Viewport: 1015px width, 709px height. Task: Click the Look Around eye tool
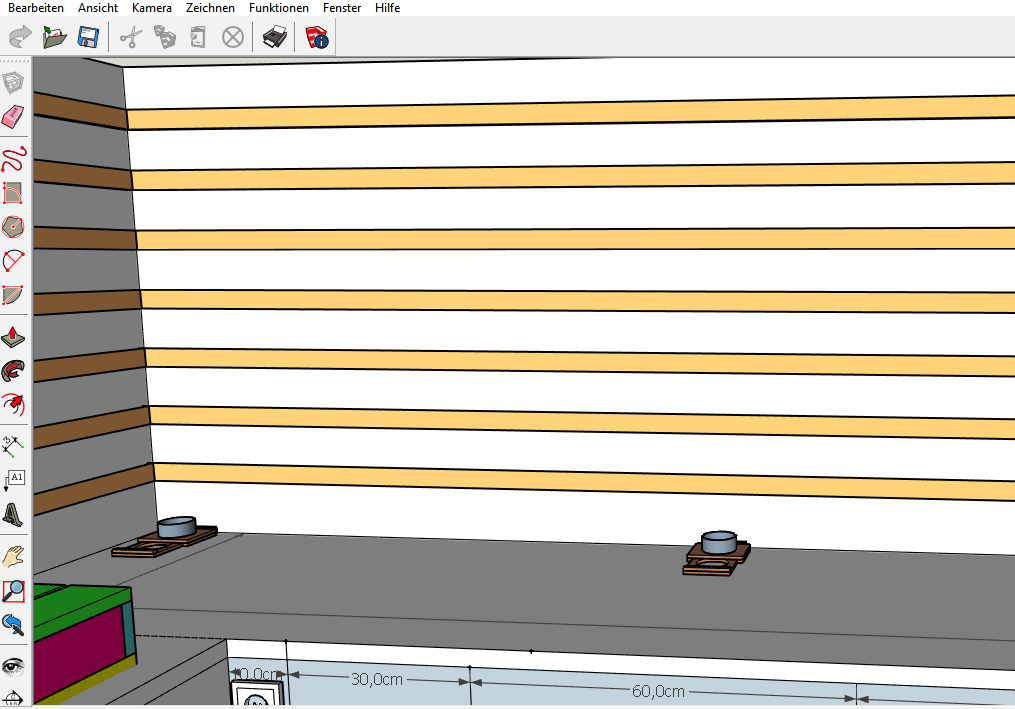[x=14, y=665]
